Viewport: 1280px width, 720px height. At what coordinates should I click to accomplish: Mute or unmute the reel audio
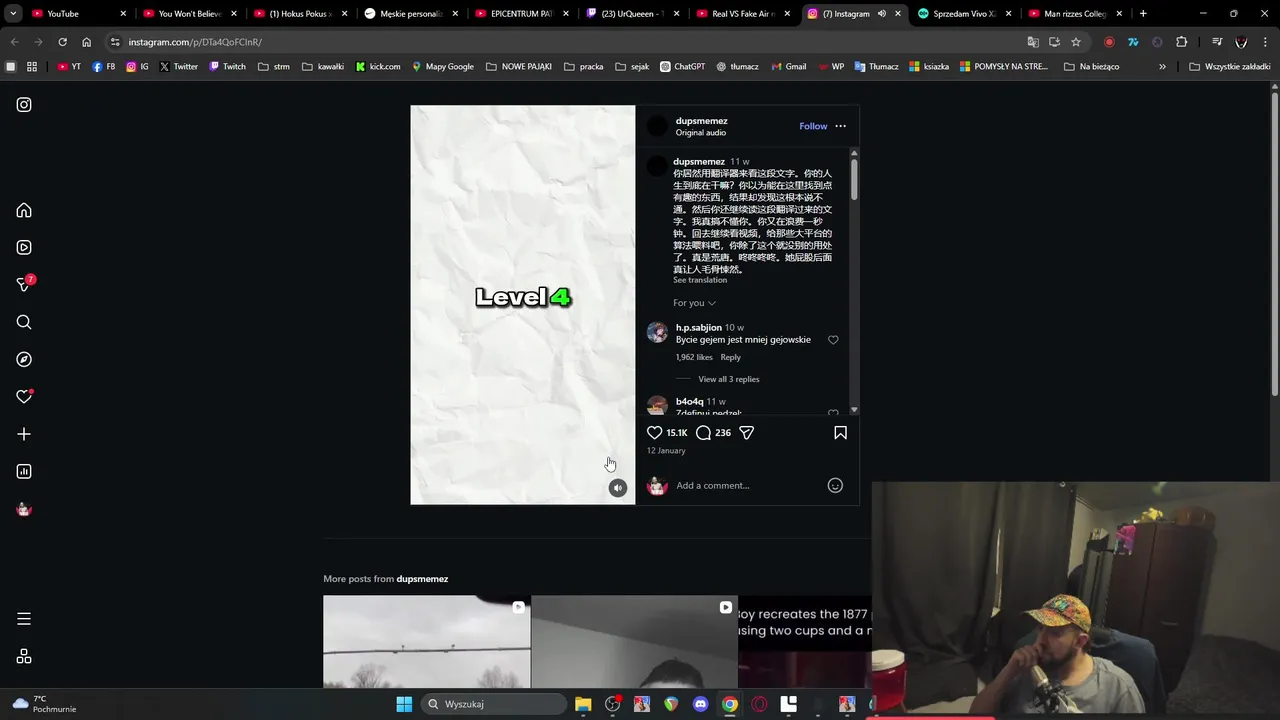click(618, 488)
